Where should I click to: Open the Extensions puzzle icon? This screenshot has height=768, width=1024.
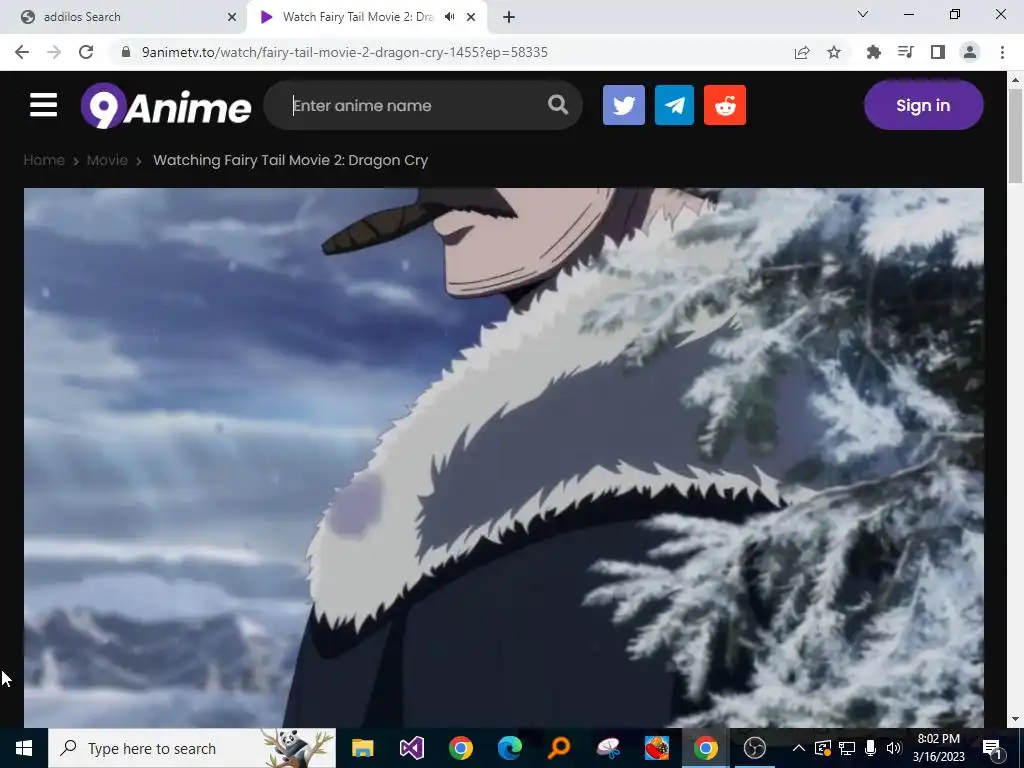pos(873,52)
